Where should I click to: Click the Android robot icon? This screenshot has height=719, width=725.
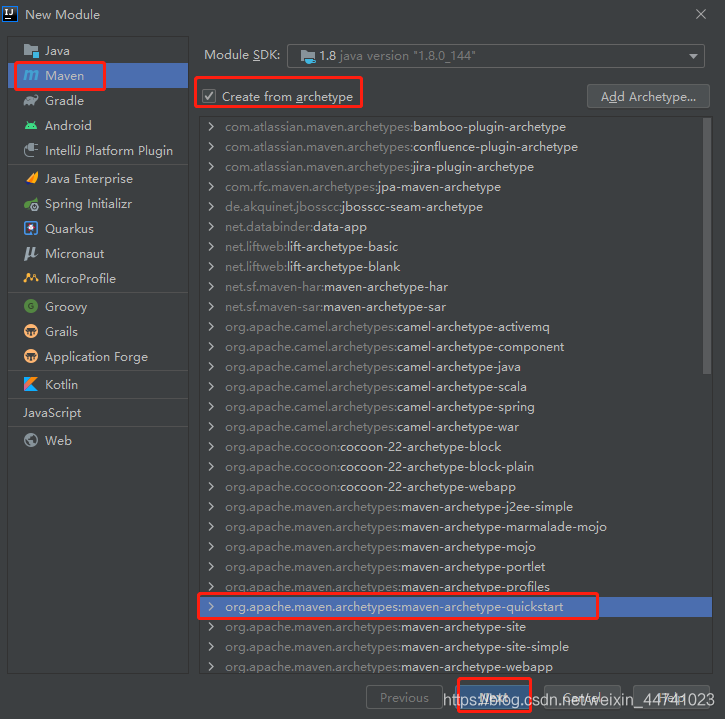(31, 125)
